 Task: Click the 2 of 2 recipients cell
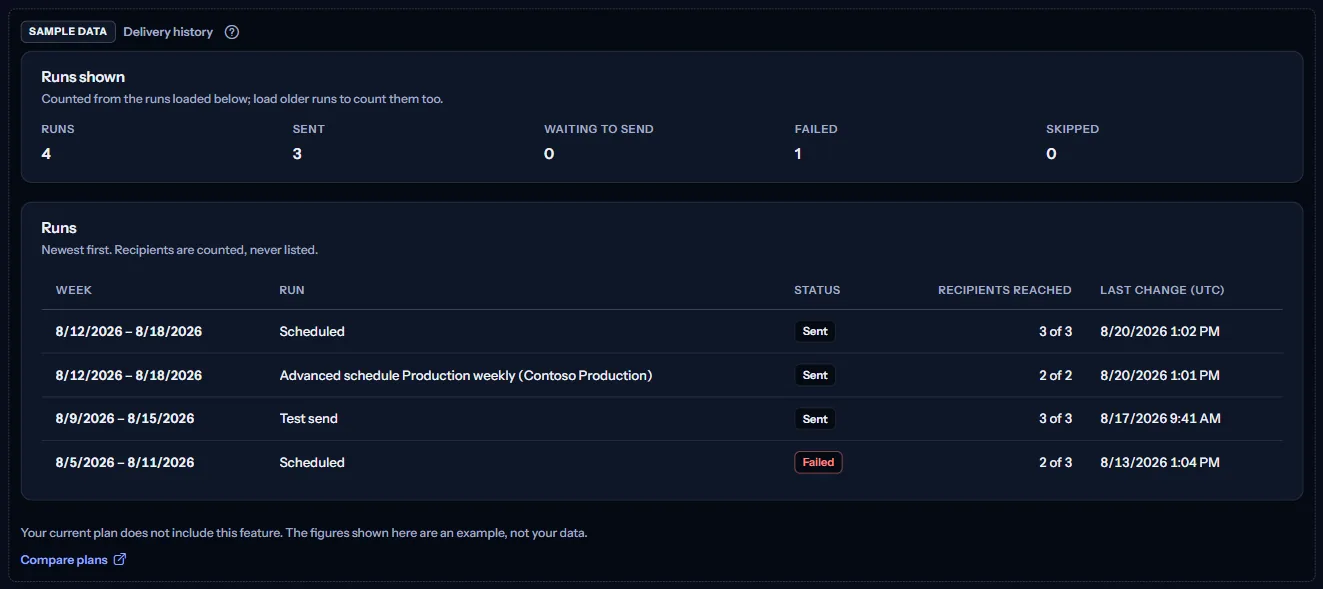click(x=1055, y=375)
